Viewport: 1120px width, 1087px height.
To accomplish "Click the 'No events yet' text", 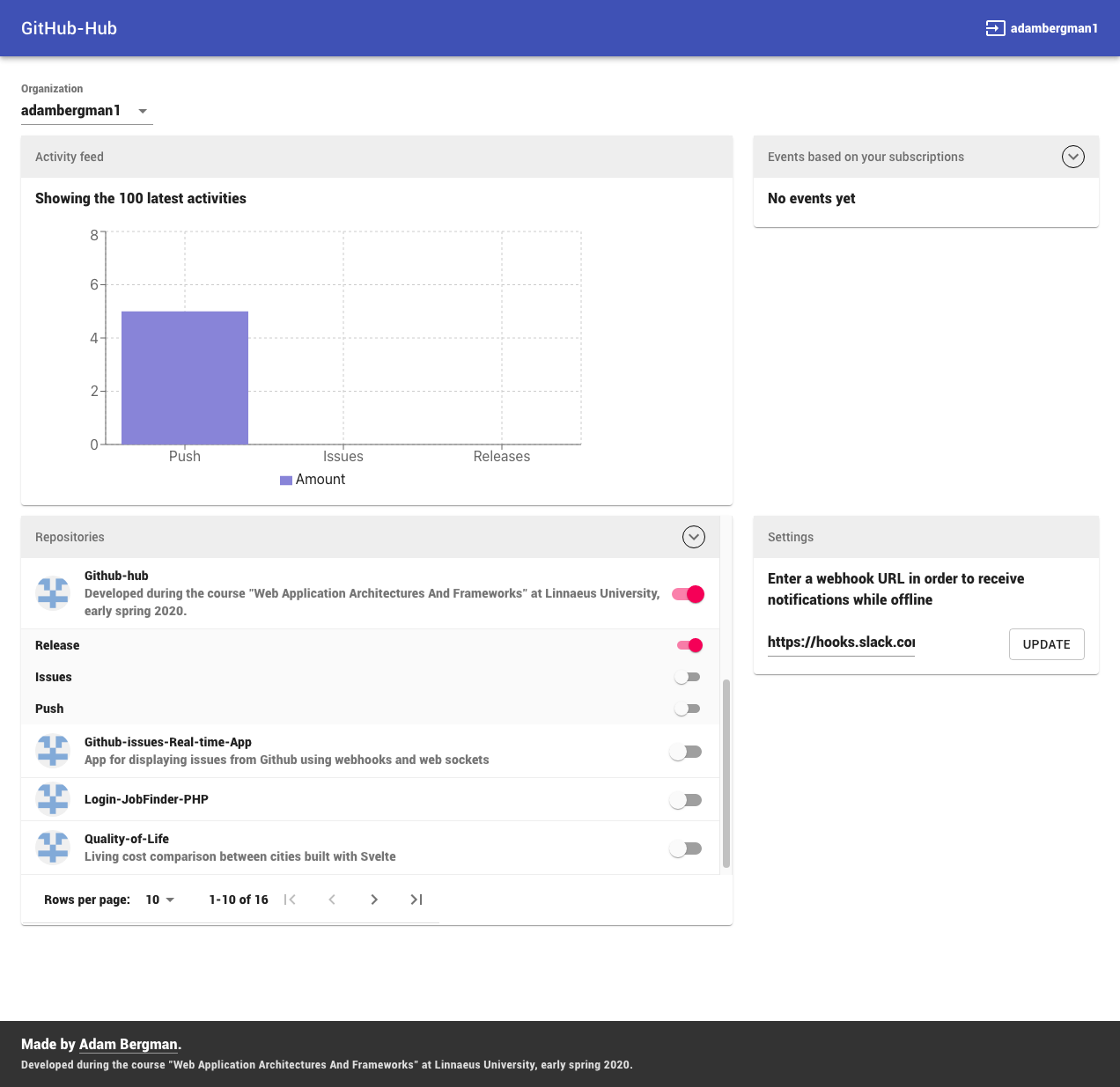I will click(x=812, y=199).
